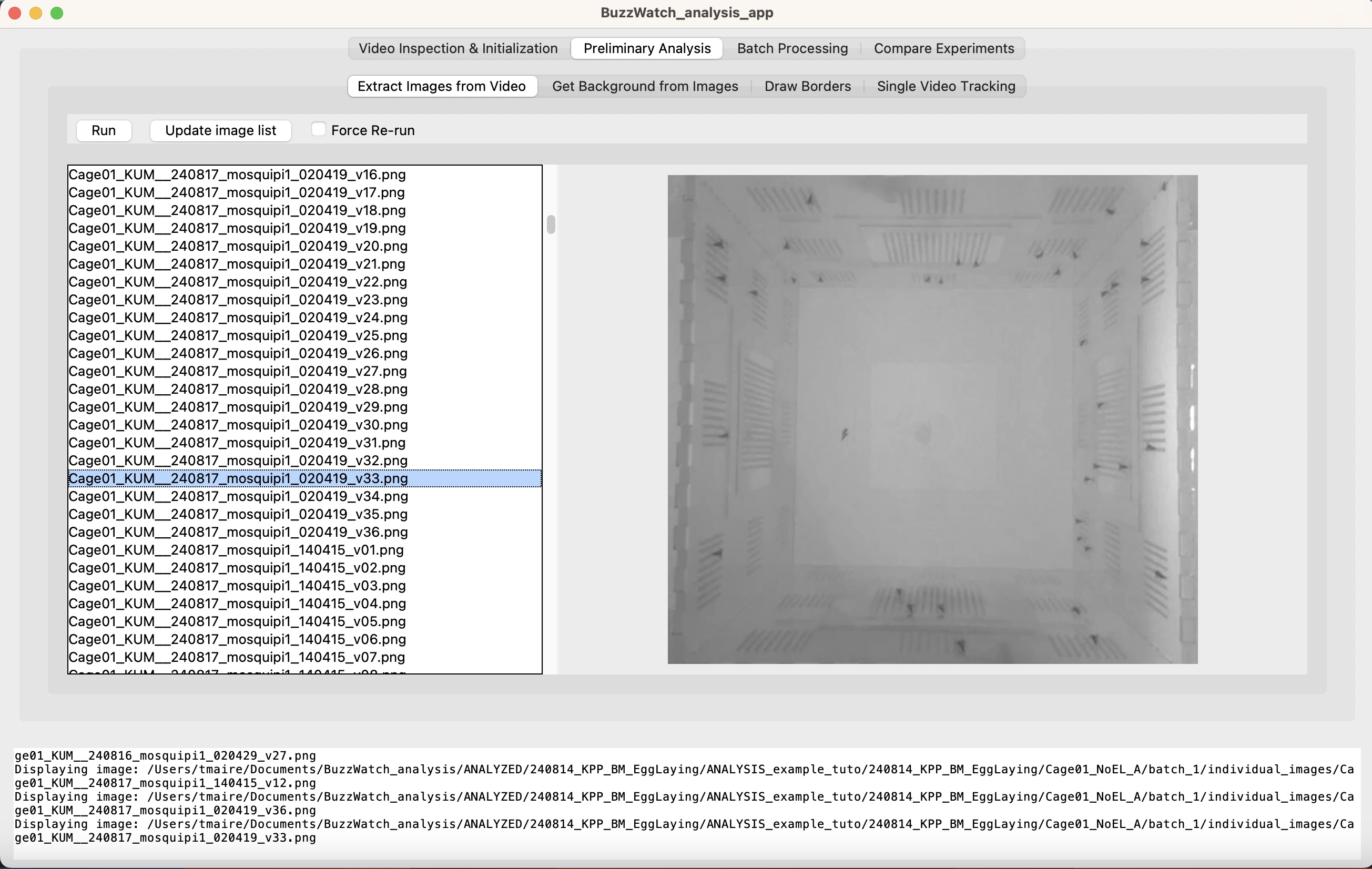Click the Extract Images from Video icon

[441, 86]
